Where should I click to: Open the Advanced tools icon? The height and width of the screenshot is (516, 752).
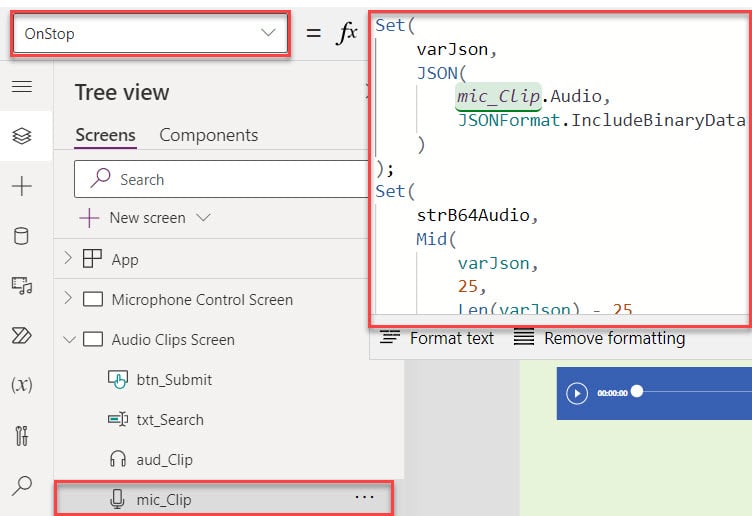tap(22, 435)
